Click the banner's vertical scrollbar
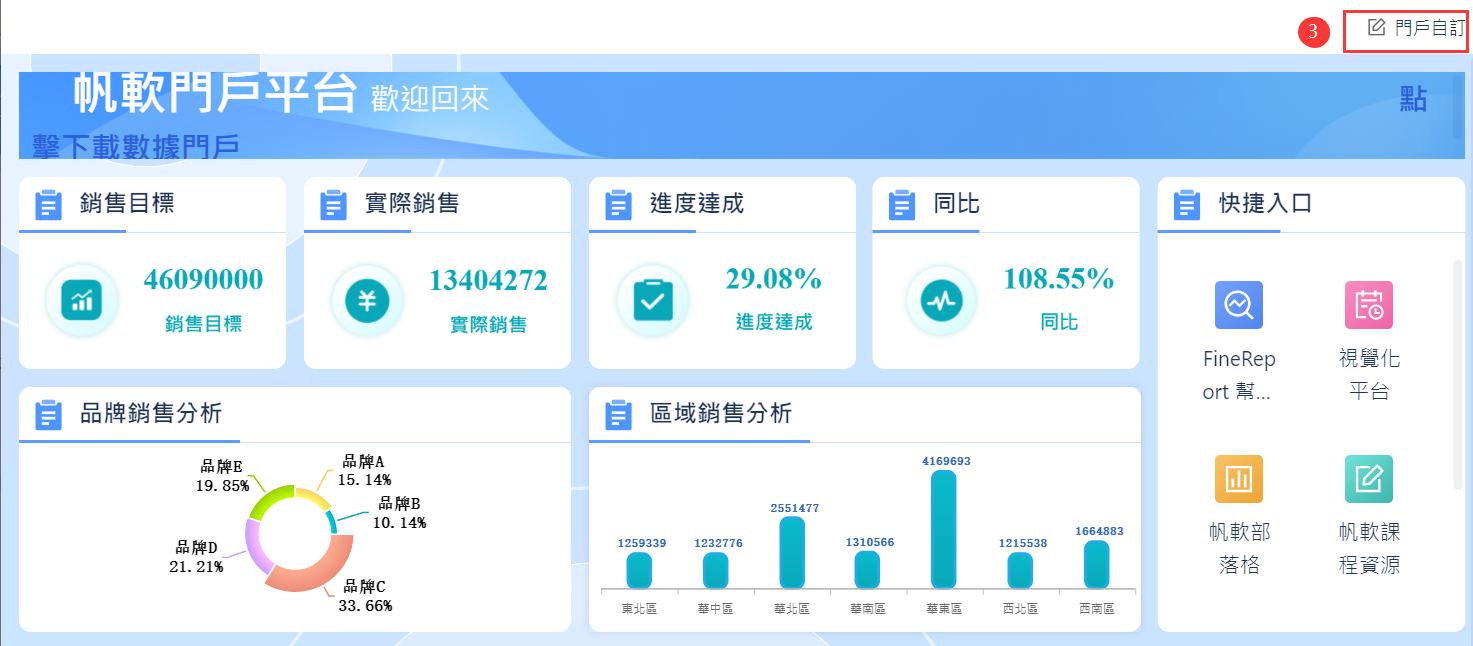The image size is (1473, 646). tap(1457, 107)
